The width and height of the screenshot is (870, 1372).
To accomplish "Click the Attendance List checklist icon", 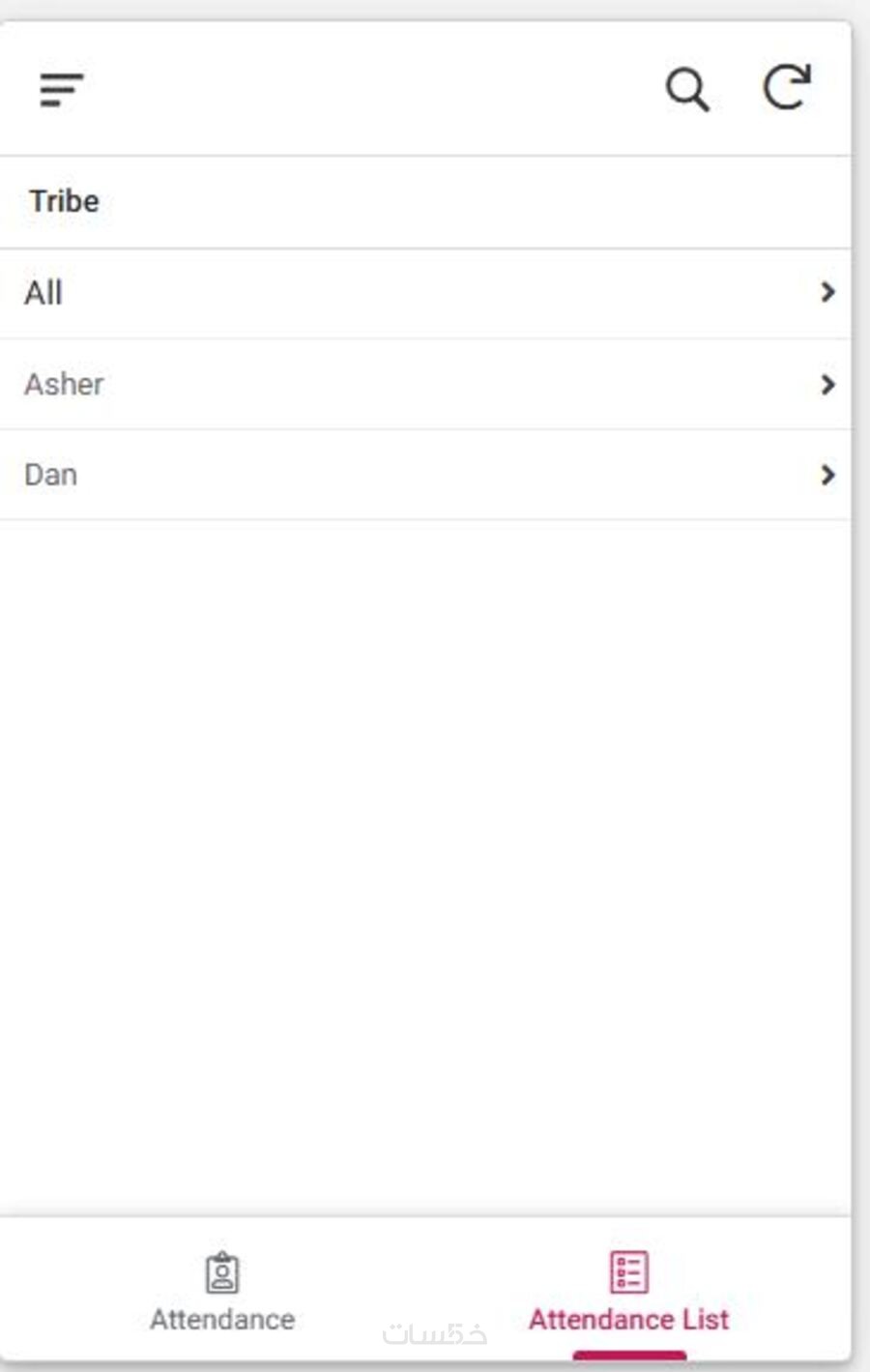I will pos(628,1272).
